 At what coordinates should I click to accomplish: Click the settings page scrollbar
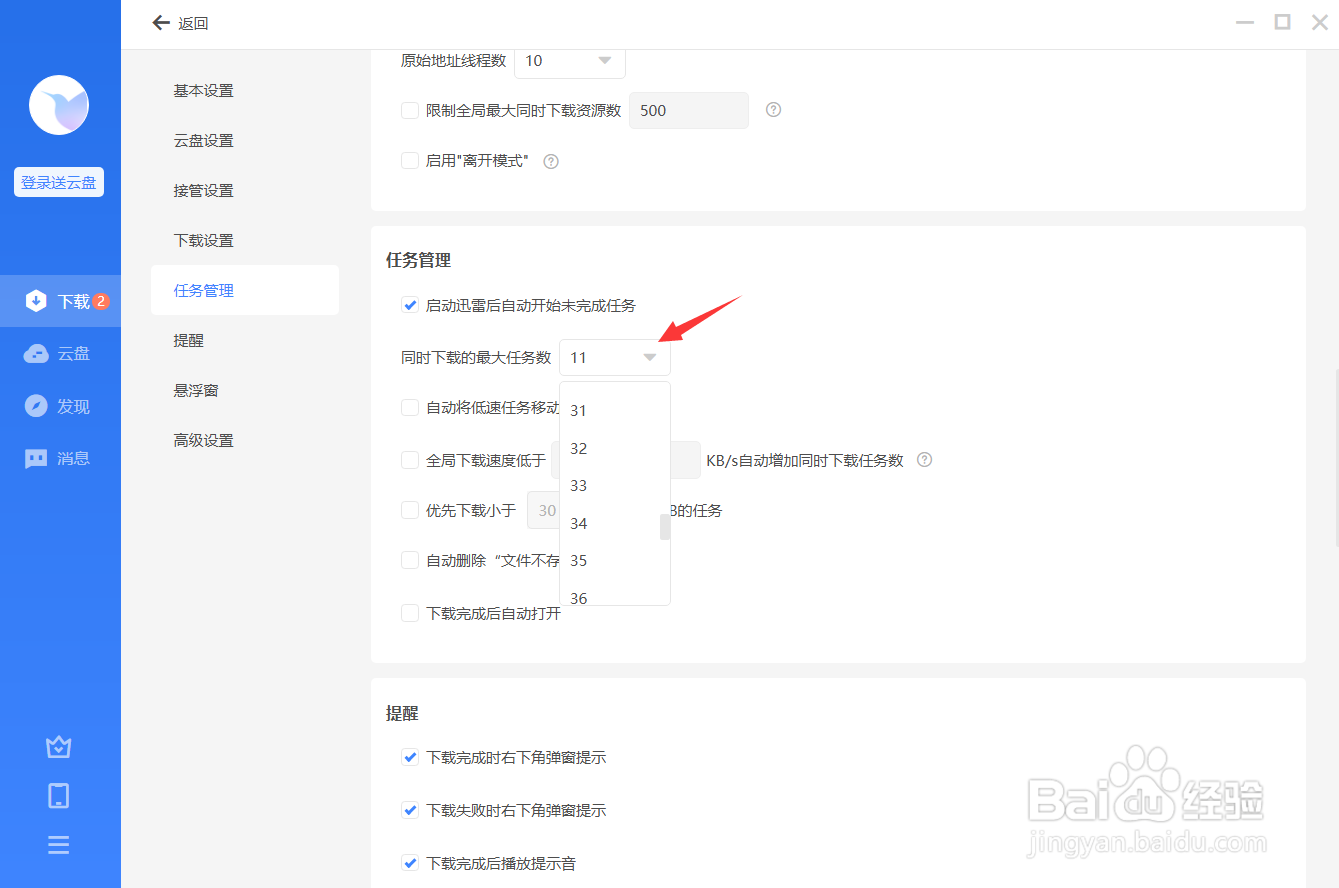coord(1336,457)
